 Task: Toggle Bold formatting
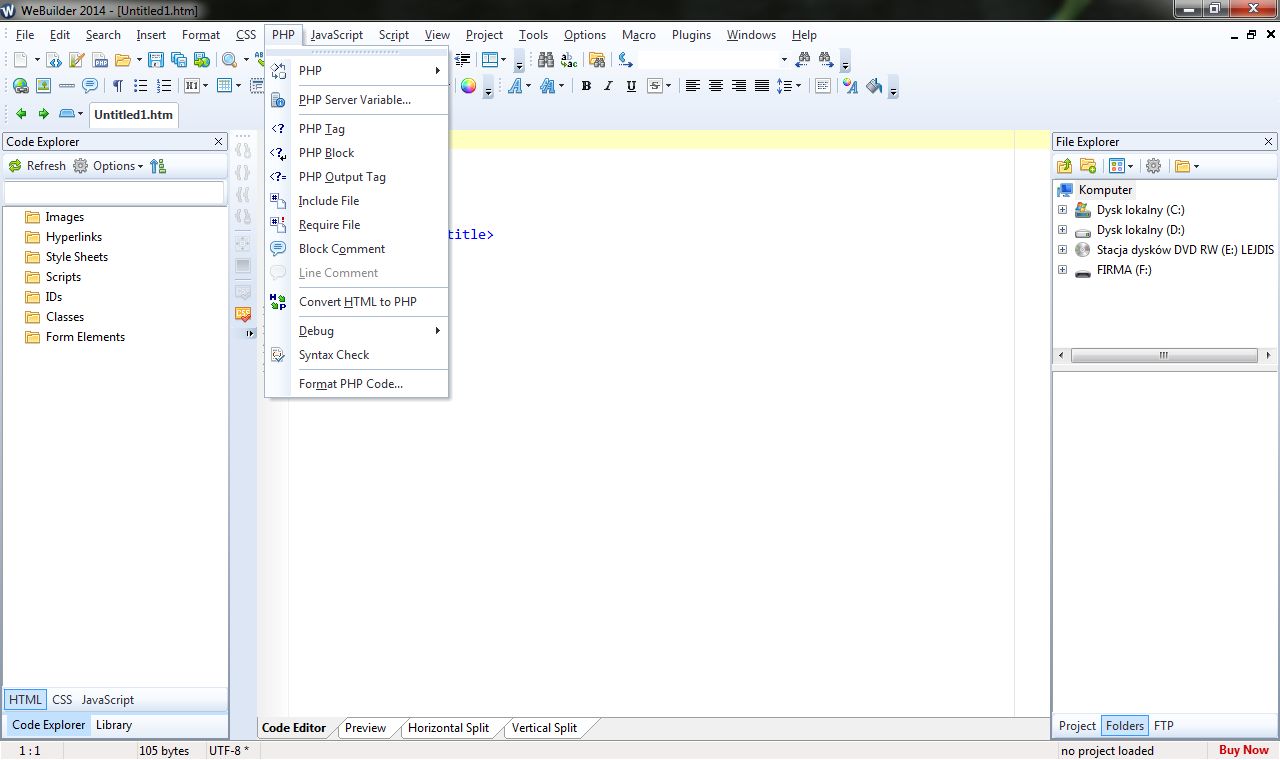click(586, 86)
